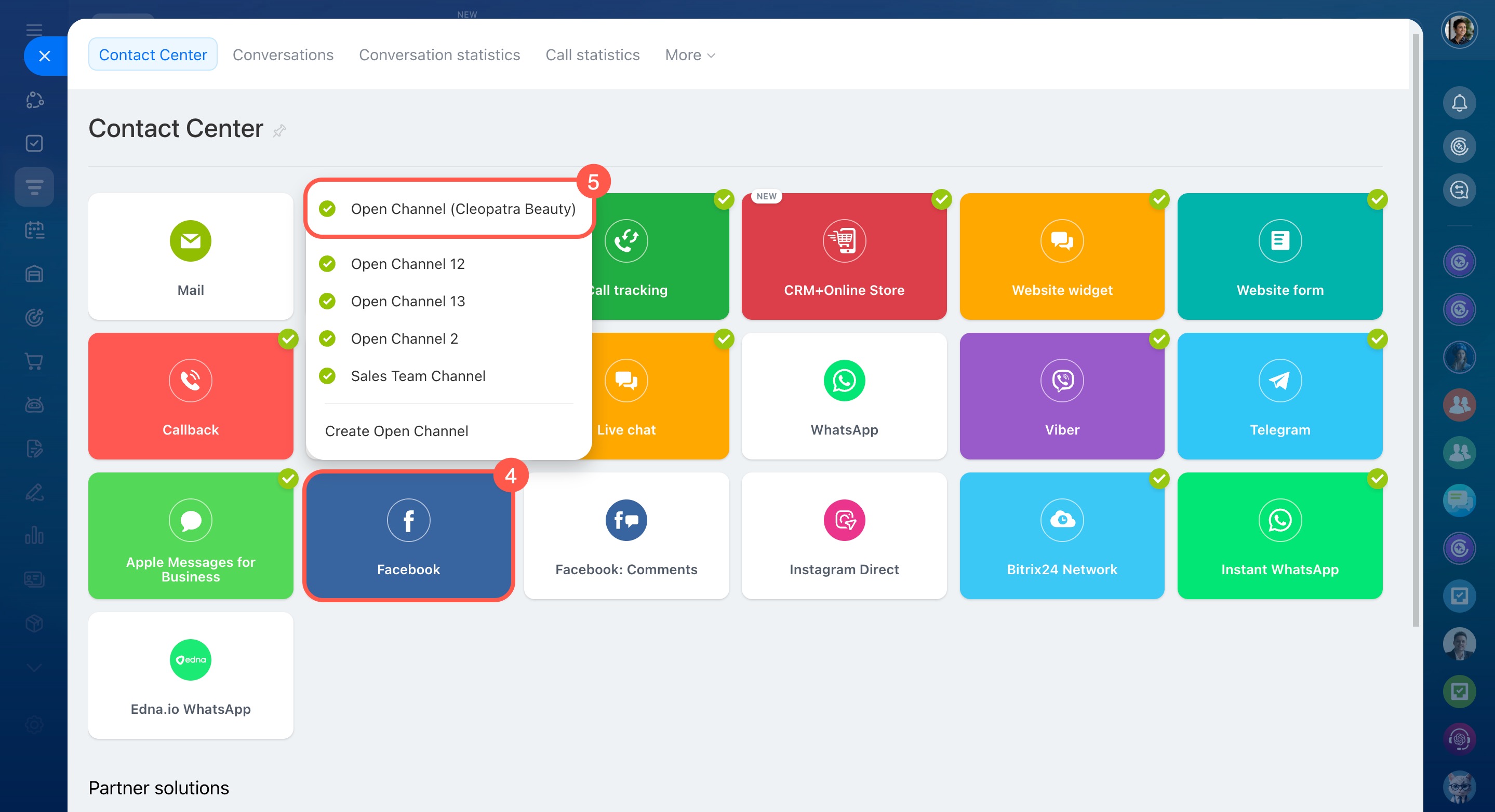Close the slider panel with X
Screen dimensions: 1495x812
[44, 56]
